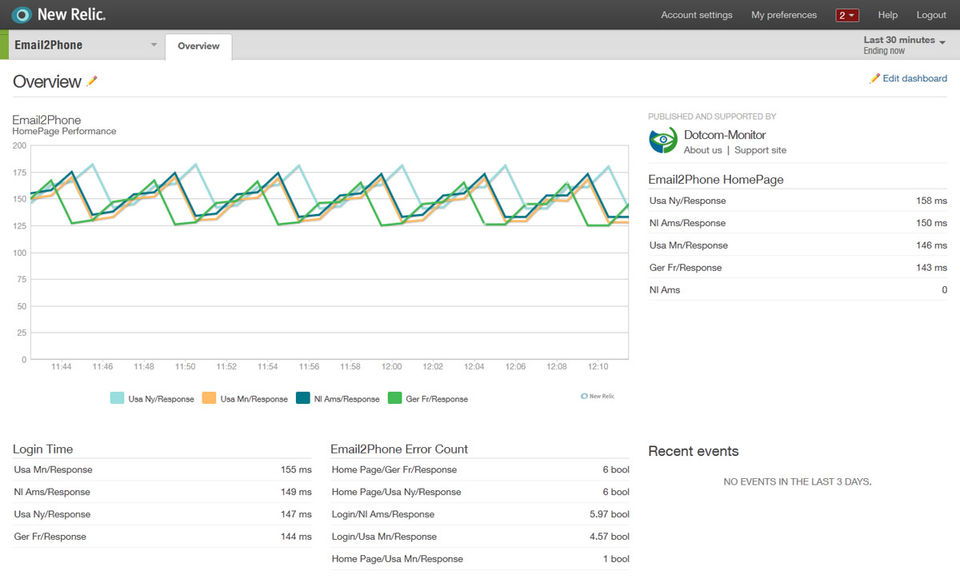Viewport: 960px width, 578px height.
Task: Open the Support site link
Action: [x=760, y=150]
